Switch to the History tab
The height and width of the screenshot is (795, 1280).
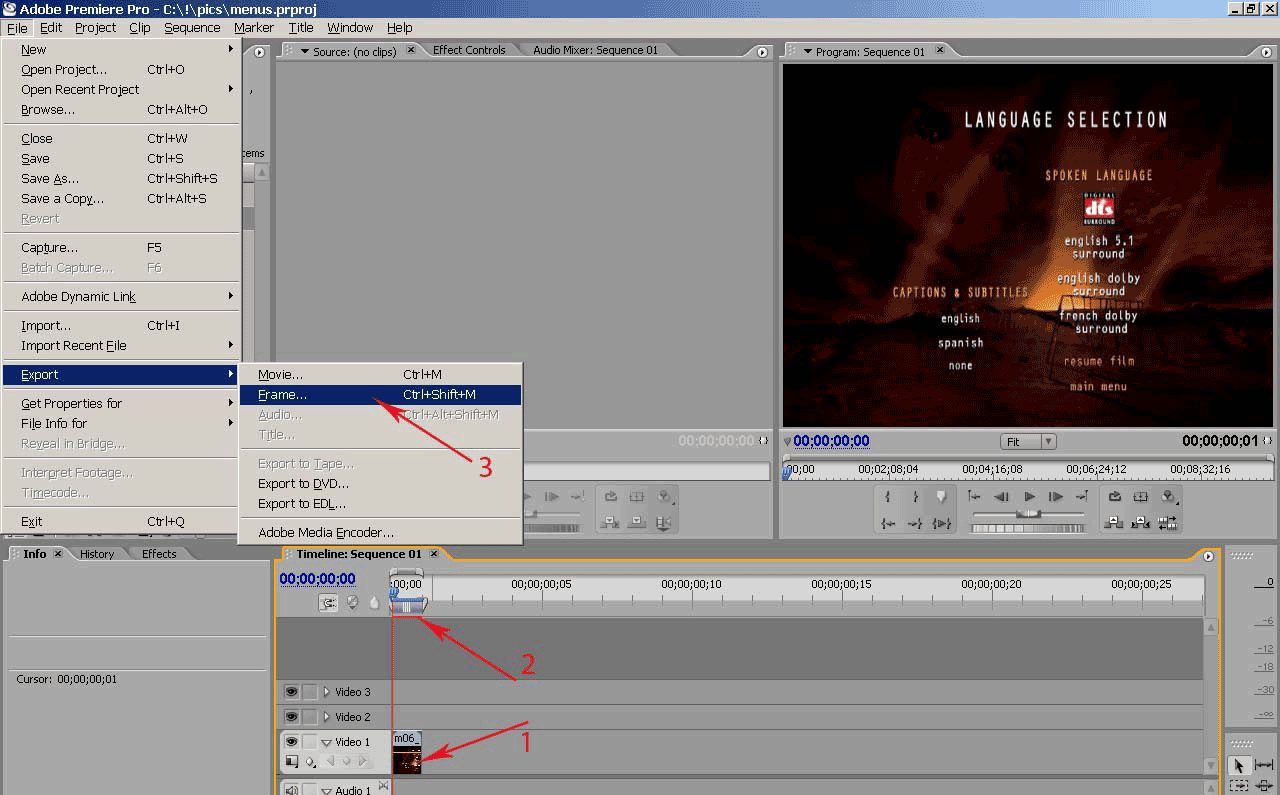tap(97, 554)
